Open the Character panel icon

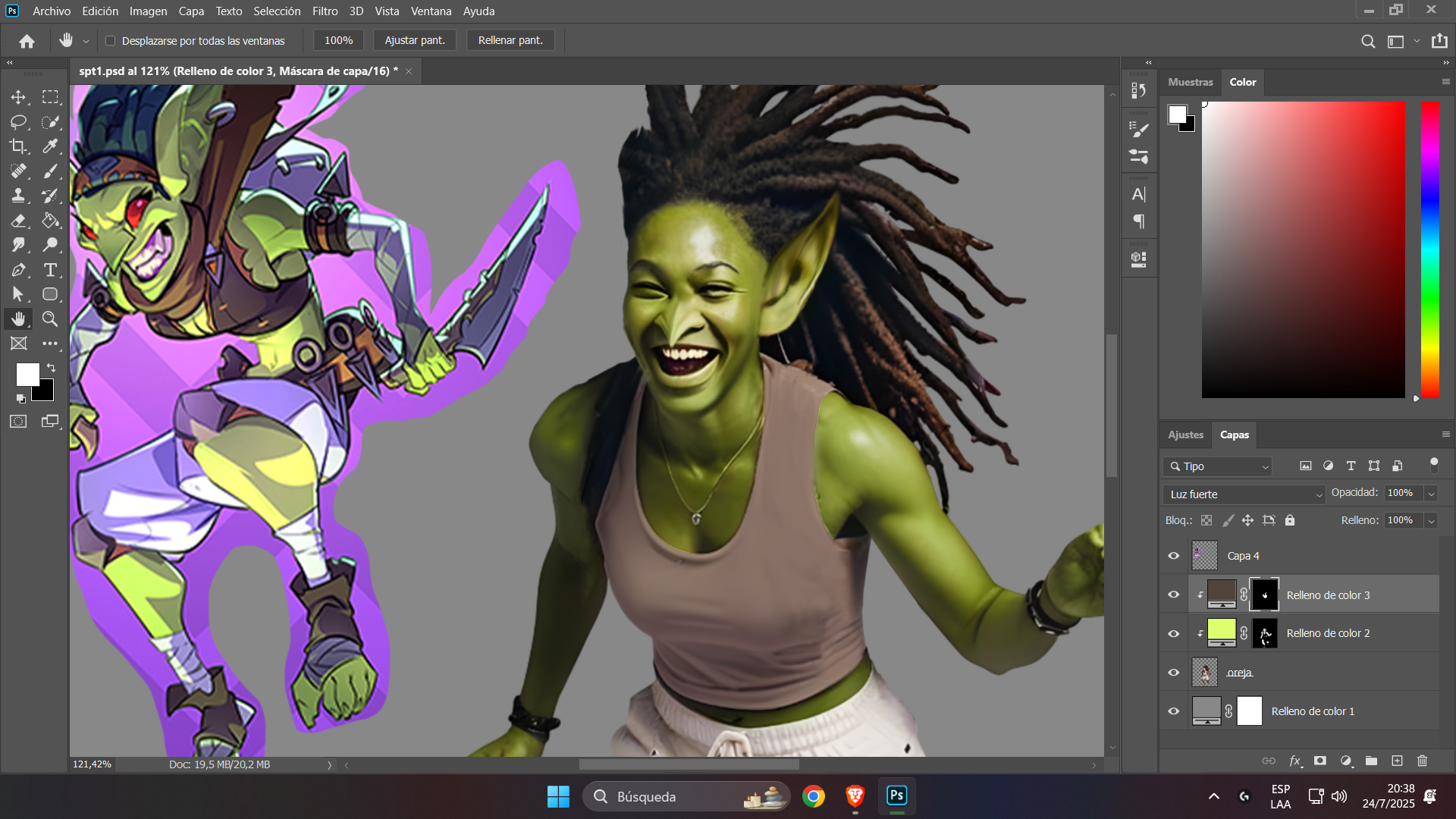click(x=1138, y=194)
